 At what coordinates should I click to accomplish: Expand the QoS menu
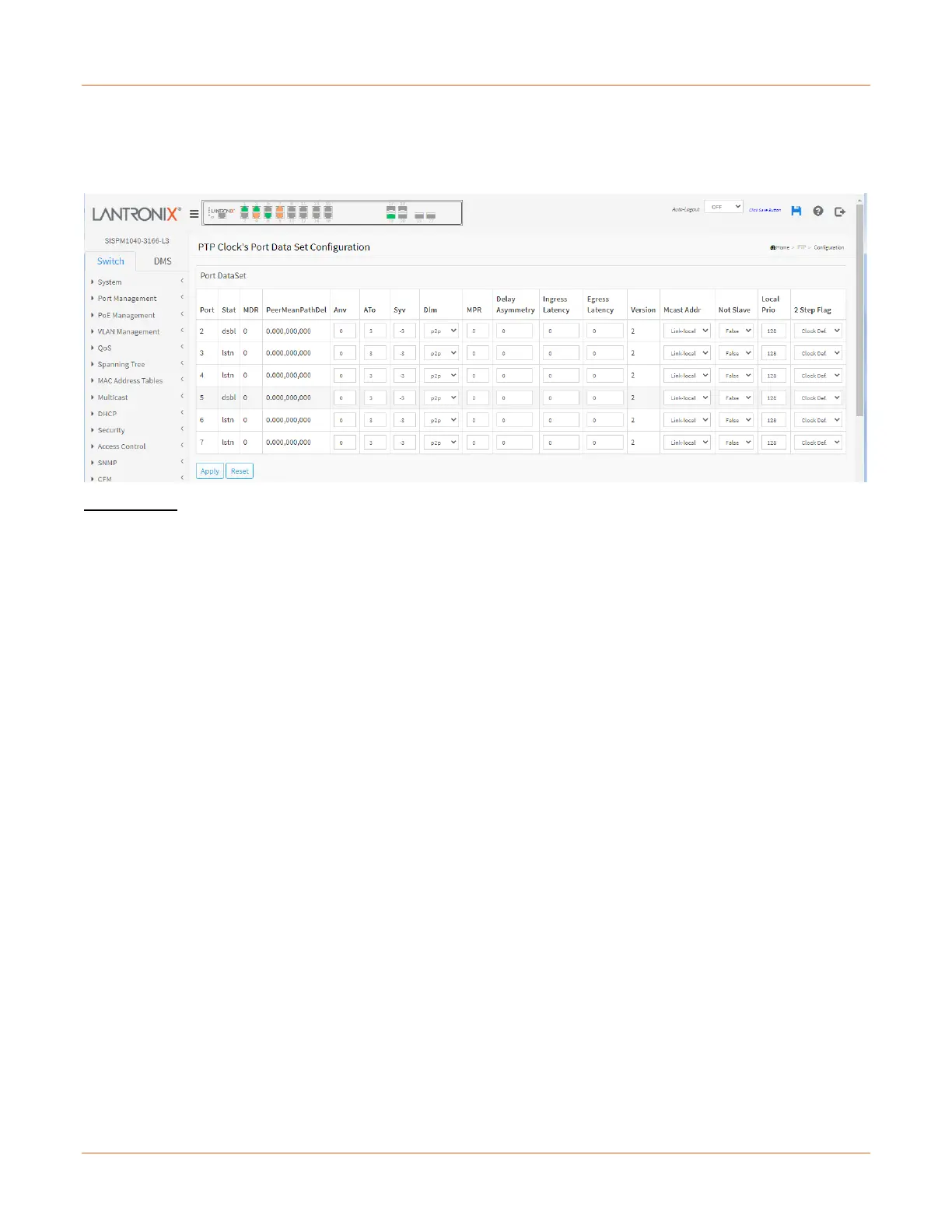pos(138,348)
